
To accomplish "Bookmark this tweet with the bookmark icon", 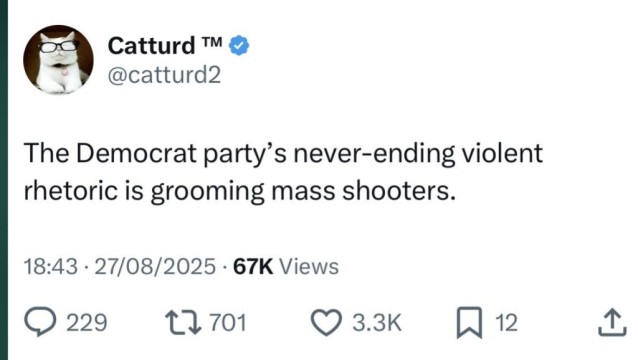I will pos(469,323).
